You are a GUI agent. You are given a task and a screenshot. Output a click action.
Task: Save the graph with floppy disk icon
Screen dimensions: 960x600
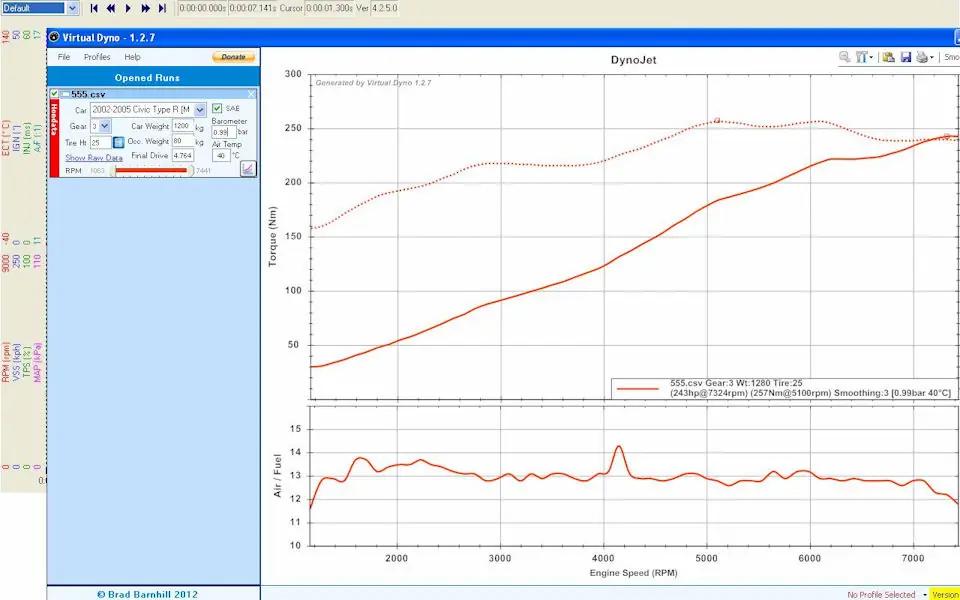click(x=906, y=57)
